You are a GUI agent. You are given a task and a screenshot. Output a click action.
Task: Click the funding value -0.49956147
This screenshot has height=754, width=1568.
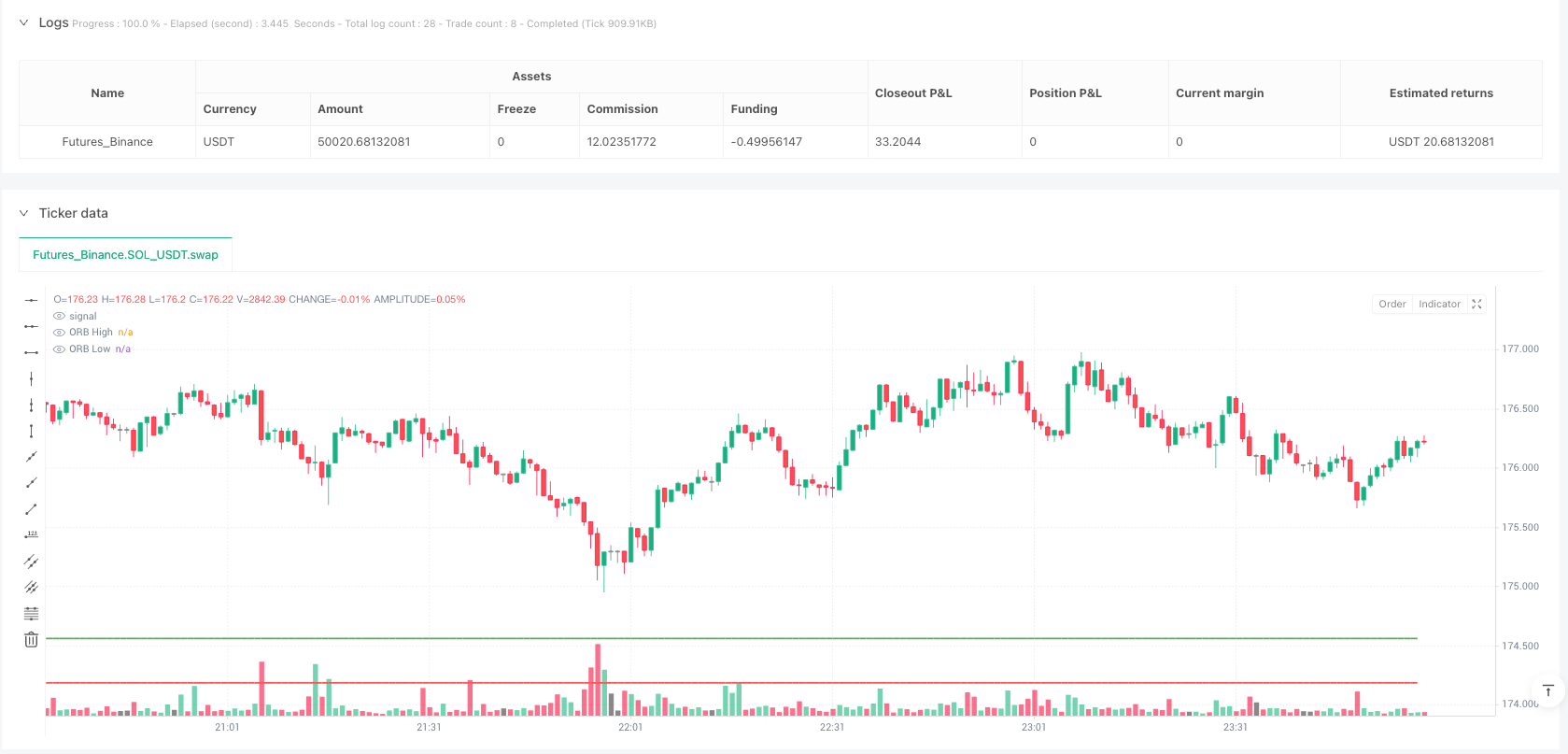click(767, 142)
